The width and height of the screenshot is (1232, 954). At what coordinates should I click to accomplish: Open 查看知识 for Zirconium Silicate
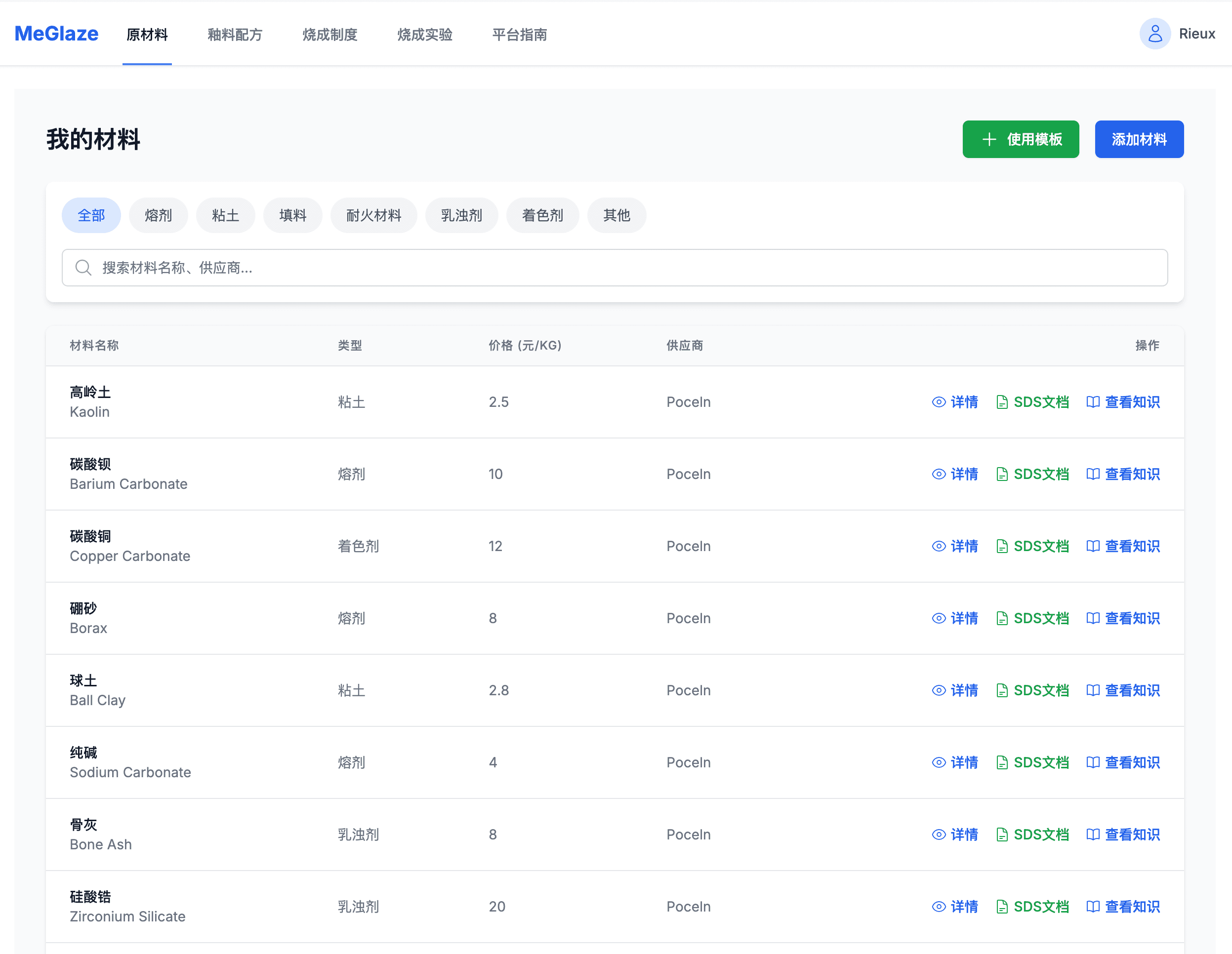pos(1123,907)
